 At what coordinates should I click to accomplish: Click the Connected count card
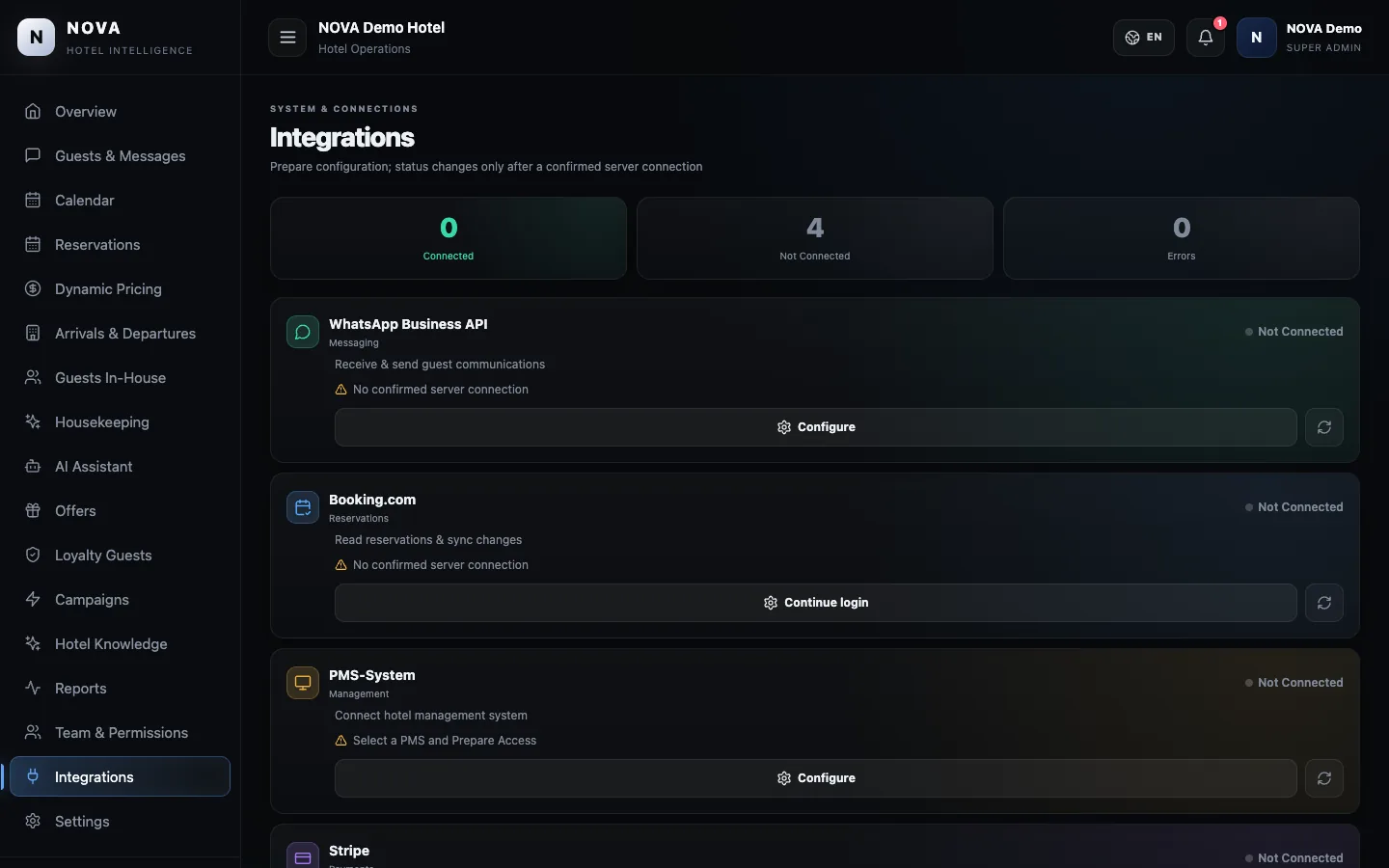[x=449, y=238]
